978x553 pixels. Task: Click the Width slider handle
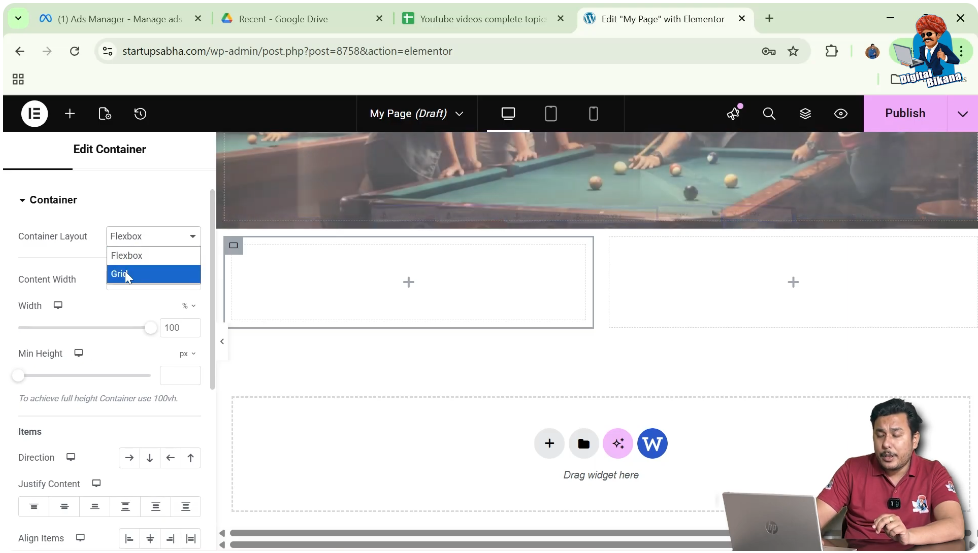tap(150, 327)
